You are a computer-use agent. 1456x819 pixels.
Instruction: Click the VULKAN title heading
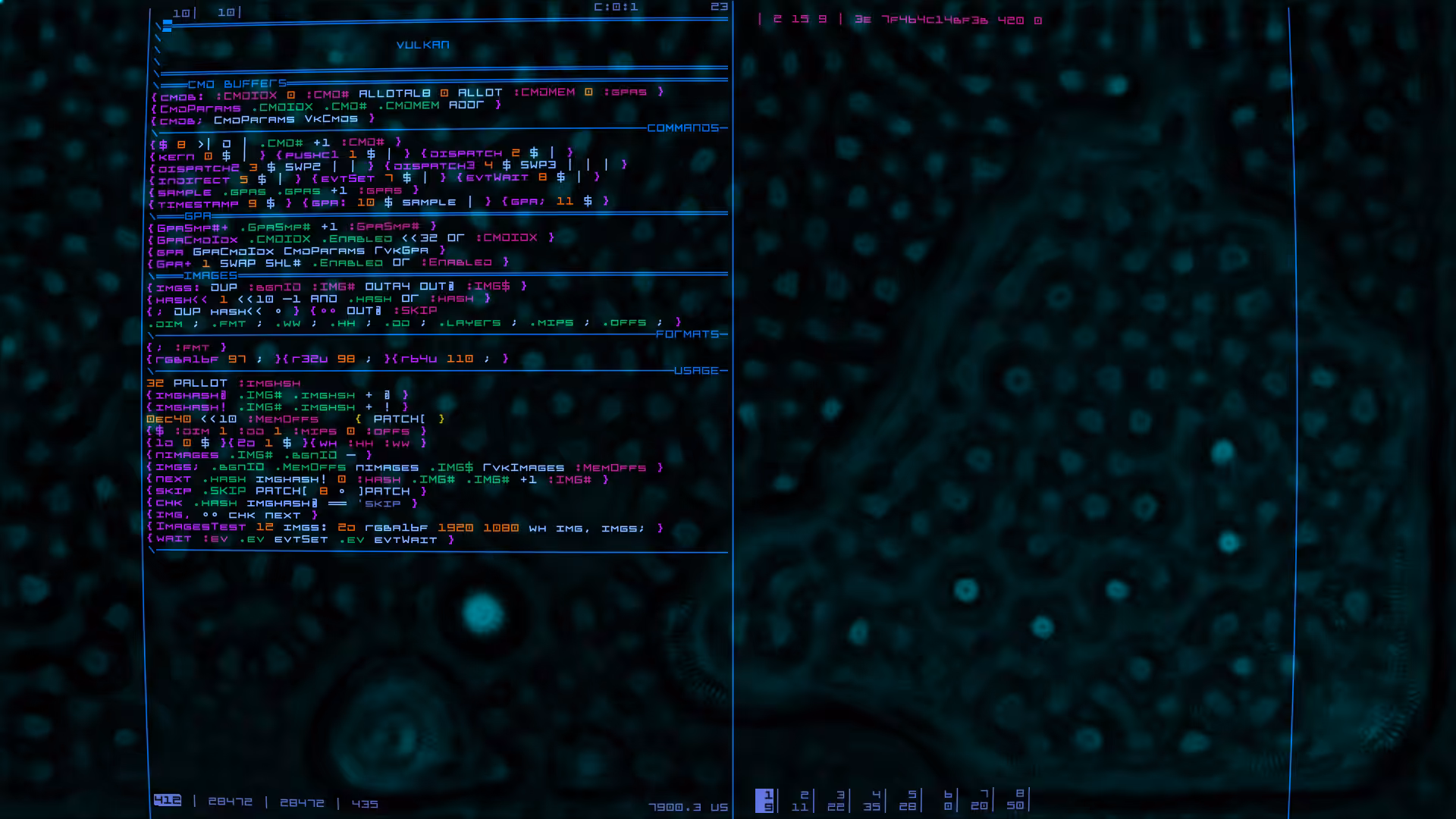point(423,45)
